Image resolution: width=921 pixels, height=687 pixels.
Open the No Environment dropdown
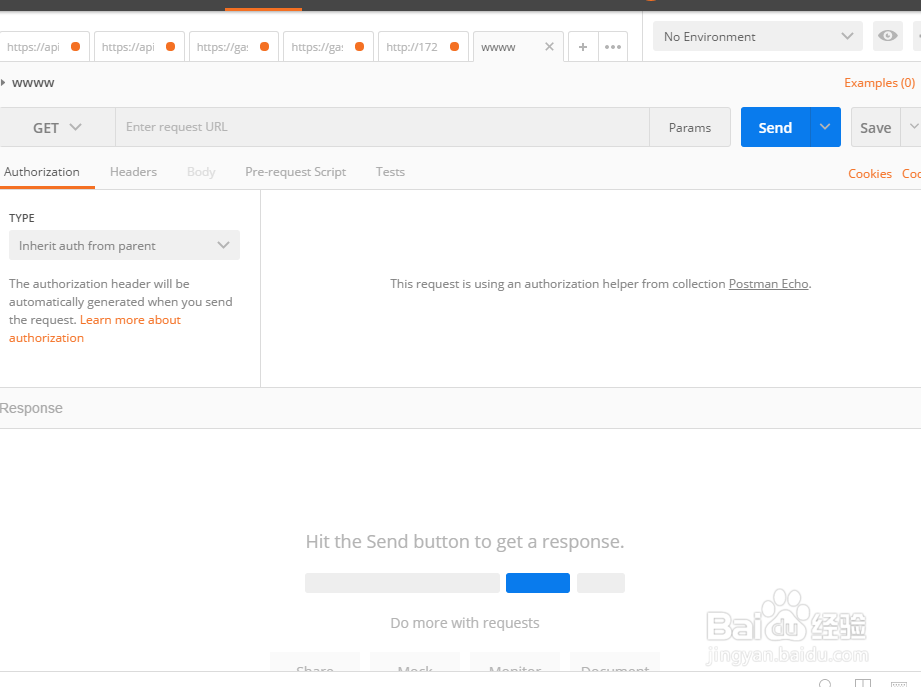point(757,36)
